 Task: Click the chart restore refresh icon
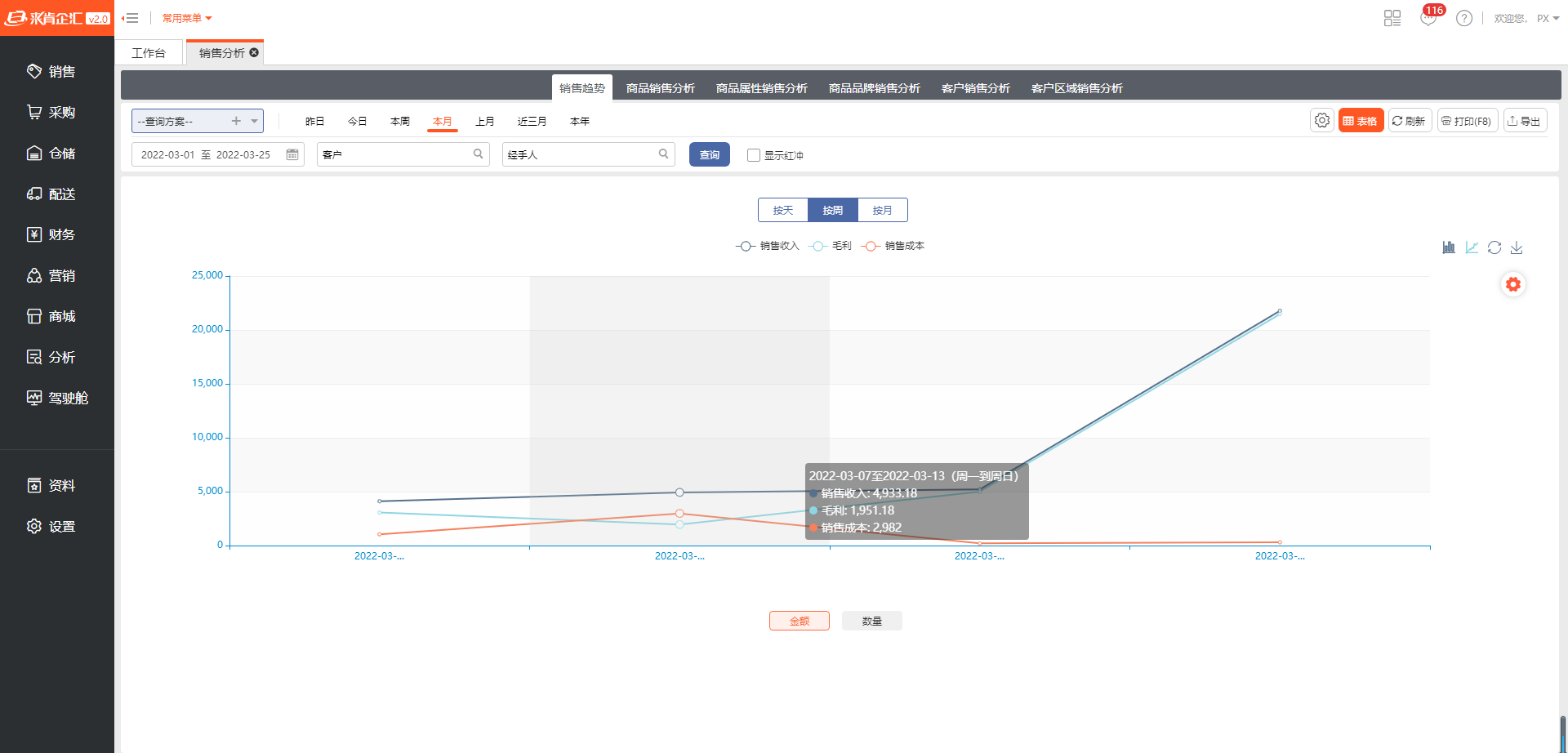1494,247
